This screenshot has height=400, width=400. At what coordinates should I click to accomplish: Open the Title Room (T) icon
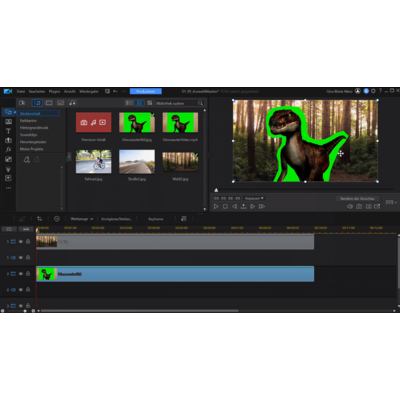tap(8, 131)
